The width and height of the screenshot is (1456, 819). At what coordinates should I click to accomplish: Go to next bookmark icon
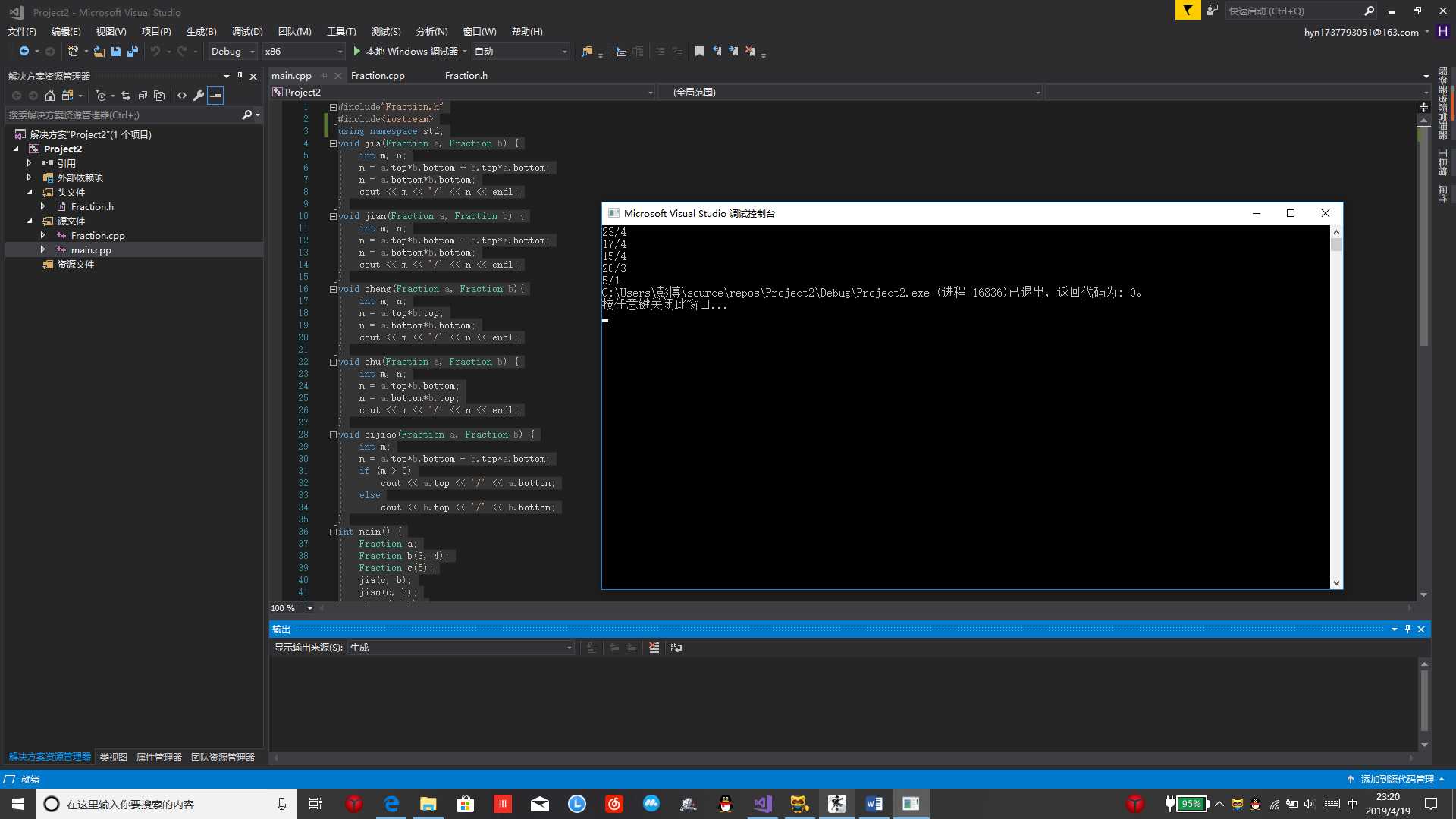(x=733, y=52)
